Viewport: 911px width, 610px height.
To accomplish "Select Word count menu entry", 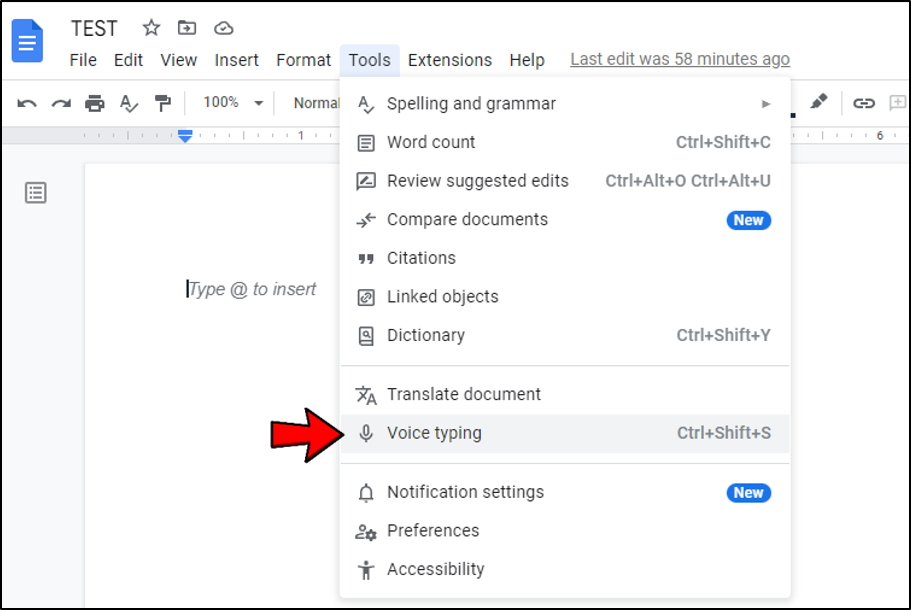I will (x=564, y=142).
